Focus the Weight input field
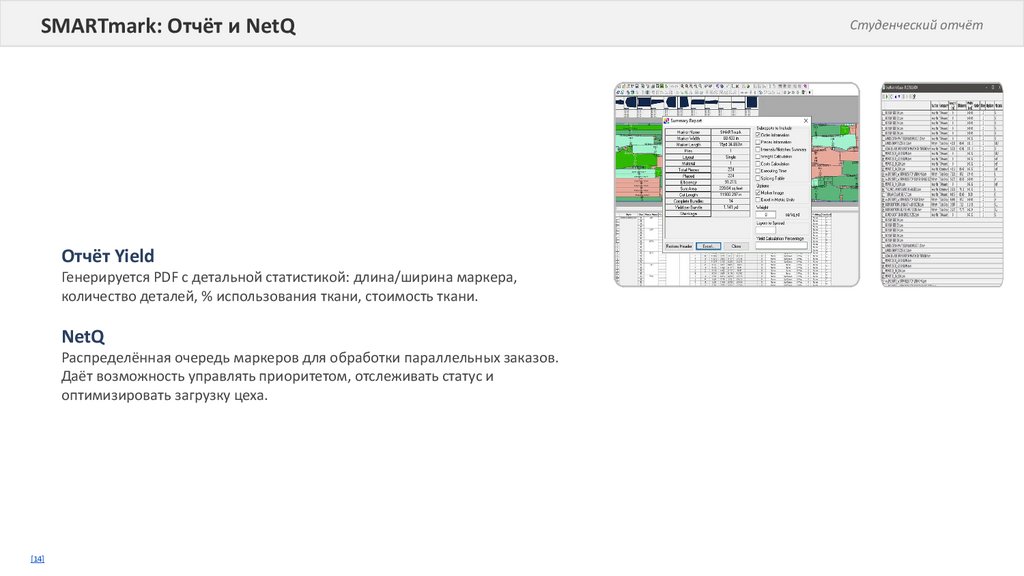Image resolution: width=1024 pixels, height=576 pixels. (x=765, y=215)
